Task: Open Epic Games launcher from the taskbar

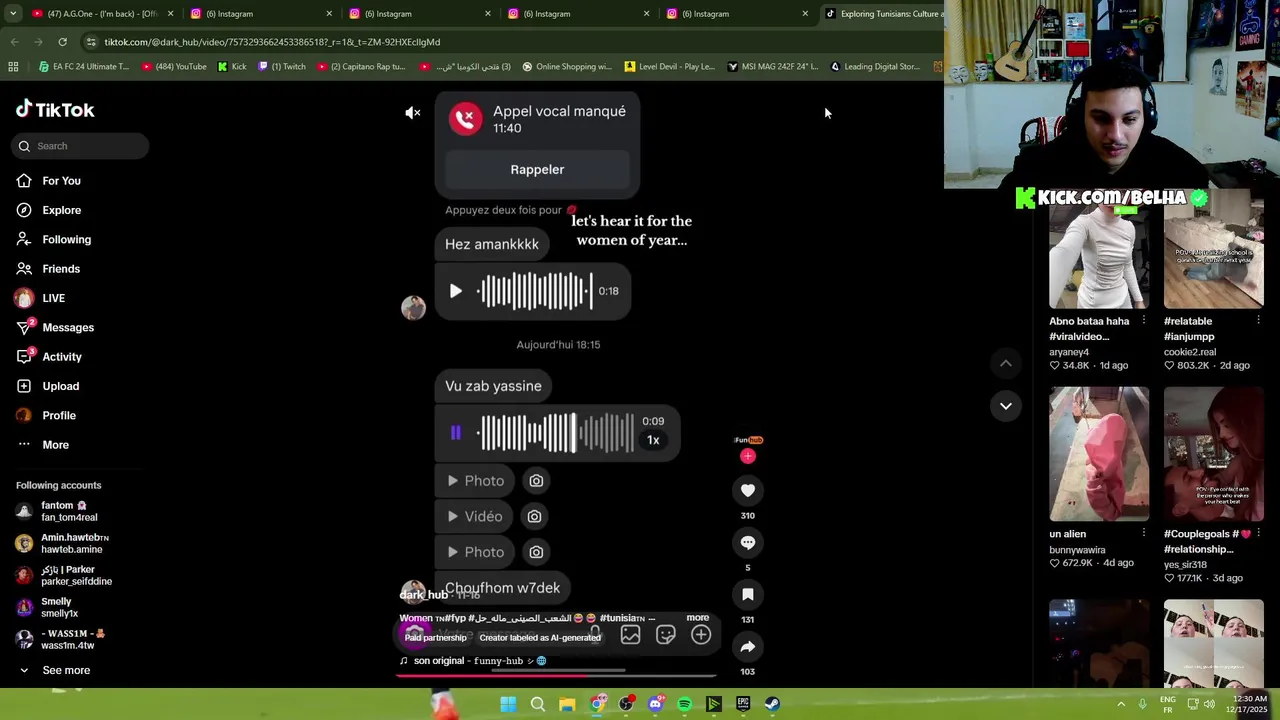Action: (743, 704)
